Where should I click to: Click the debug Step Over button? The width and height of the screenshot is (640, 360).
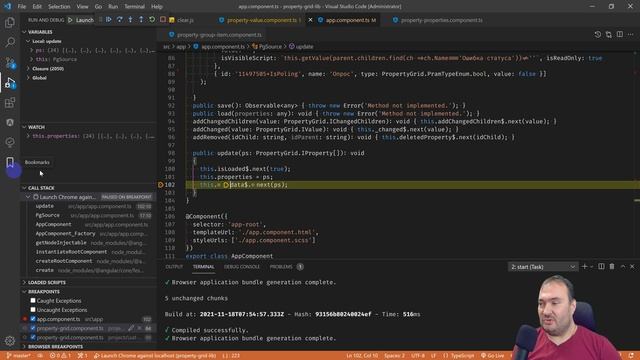click(x=120, y=20)
